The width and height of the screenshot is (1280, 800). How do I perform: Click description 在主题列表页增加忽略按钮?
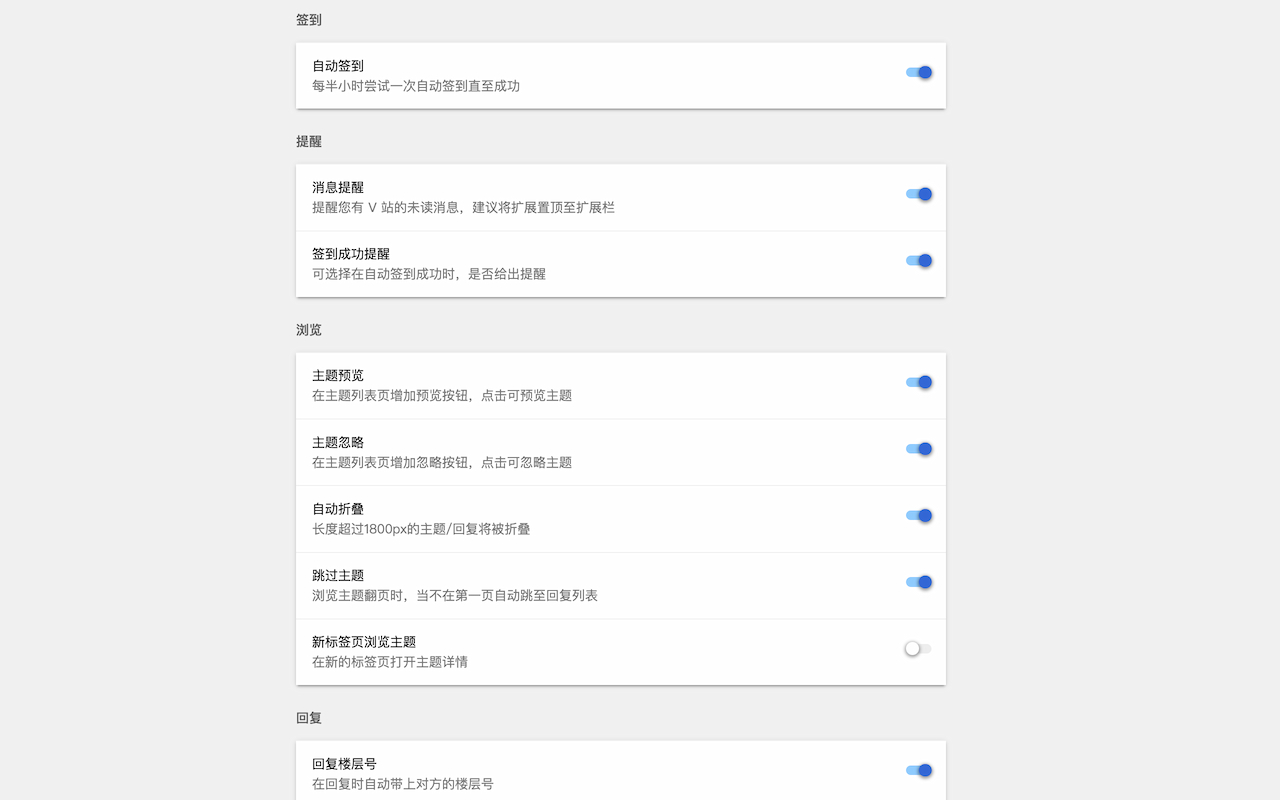[x=442, y=463]
